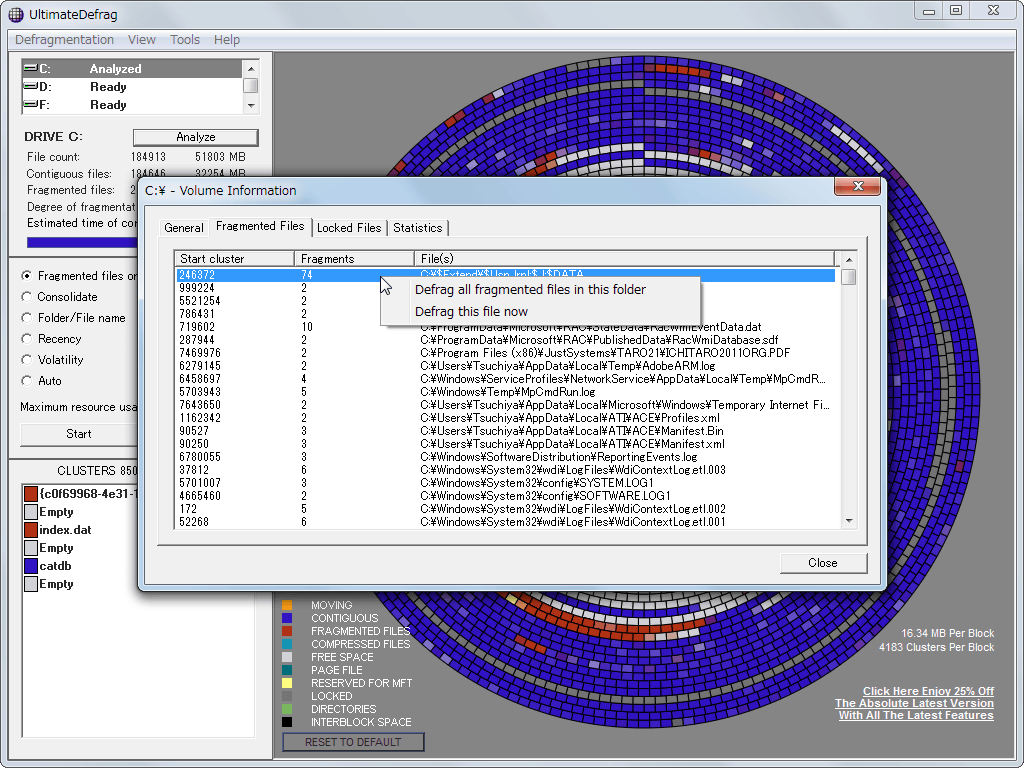The width and height of the screenshot is (1024, 768).
Task: Sort by the Start cluster column header
Action: click(234, 259)
